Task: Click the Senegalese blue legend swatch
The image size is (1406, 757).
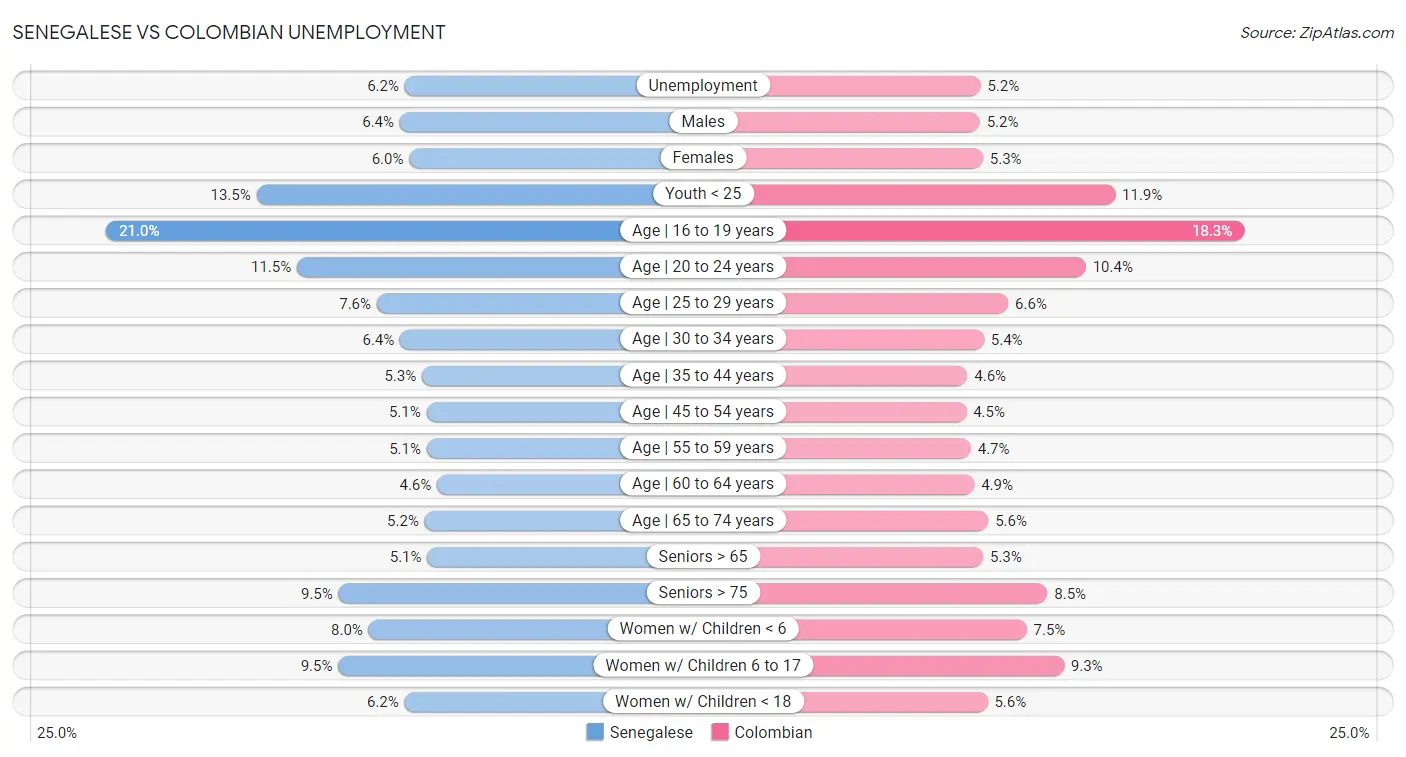Action: (595, 732)
